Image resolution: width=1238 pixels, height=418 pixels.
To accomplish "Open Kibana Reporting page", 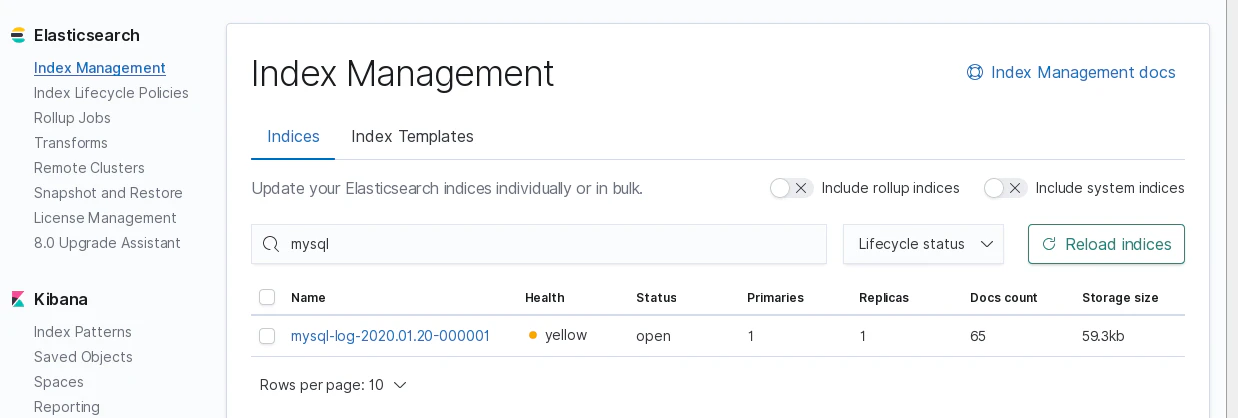I will [67, 407].
